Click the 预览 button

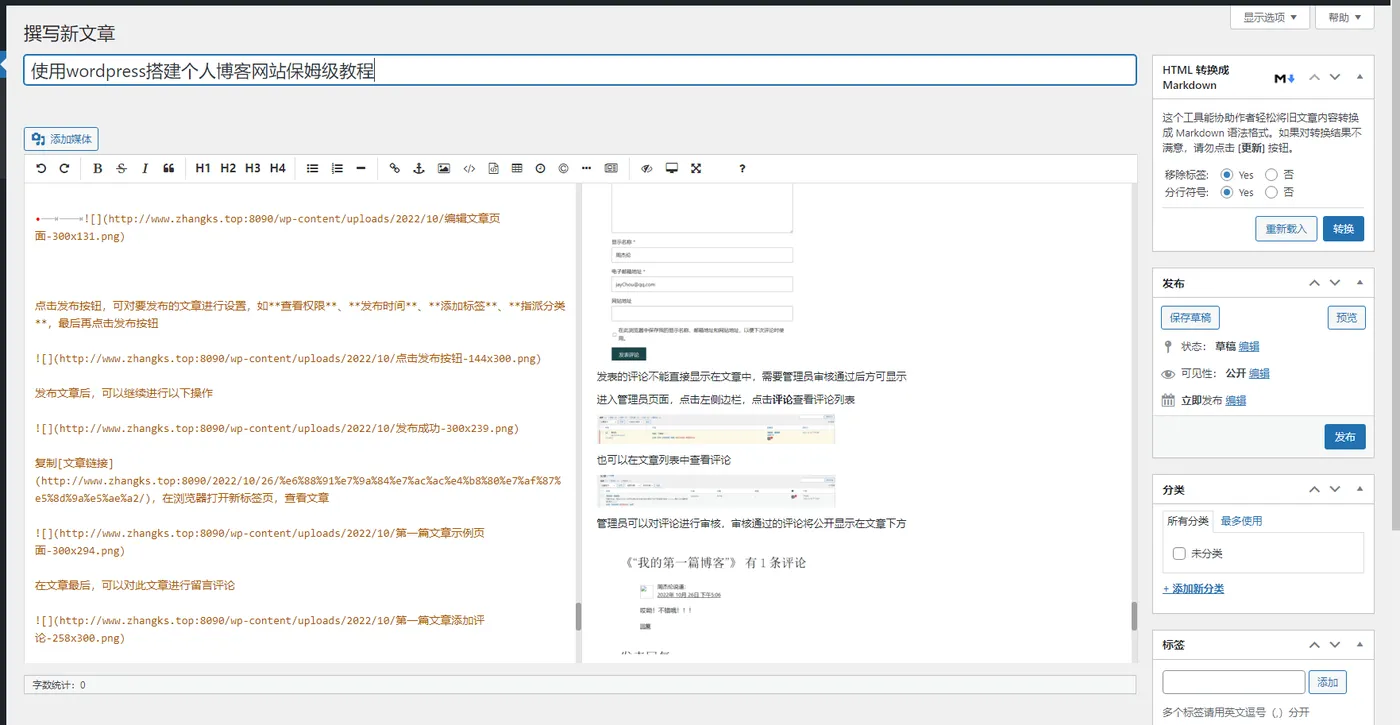point(1346,318)
